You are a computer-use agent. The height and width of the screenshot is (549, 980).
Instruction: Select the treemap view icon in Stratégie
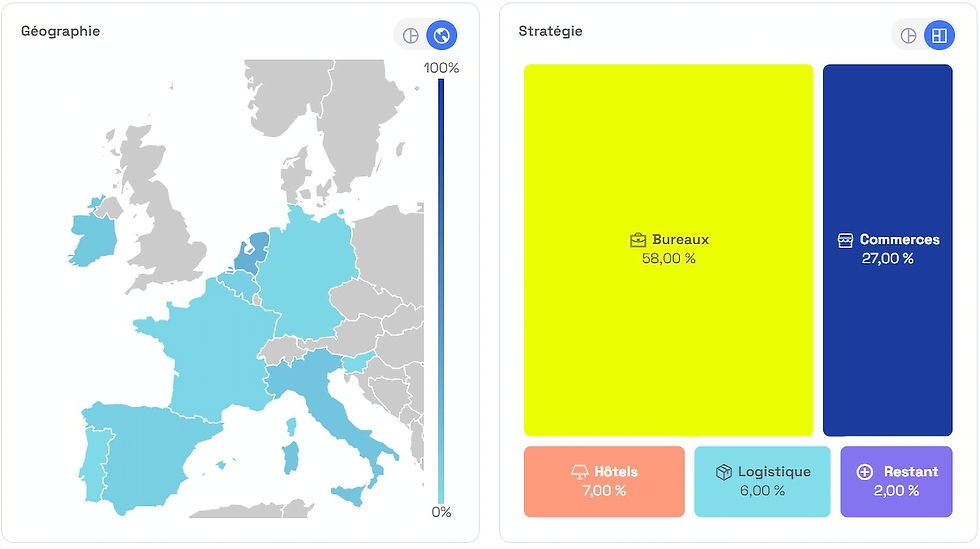[x=938, y=36]
